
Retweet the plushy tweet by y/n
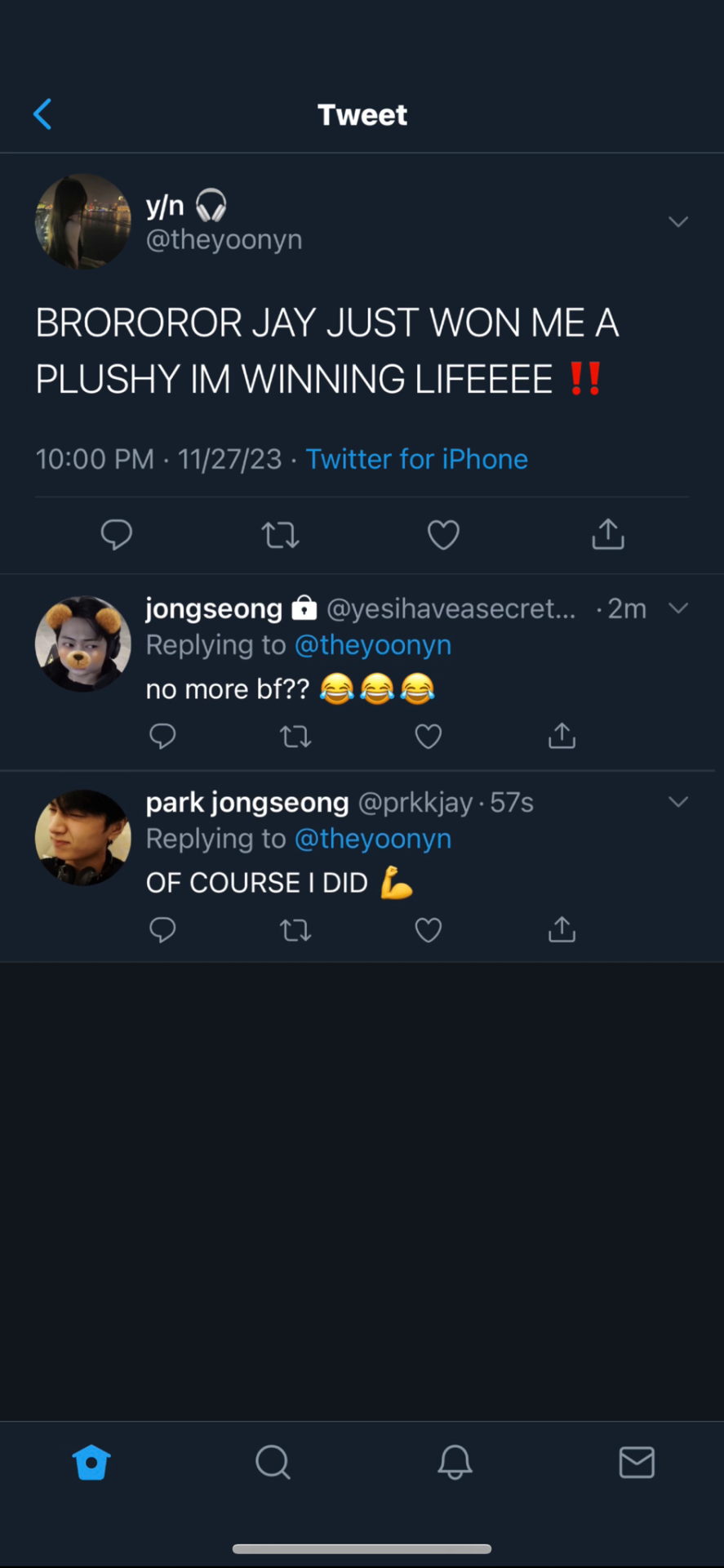pos(280,535)
